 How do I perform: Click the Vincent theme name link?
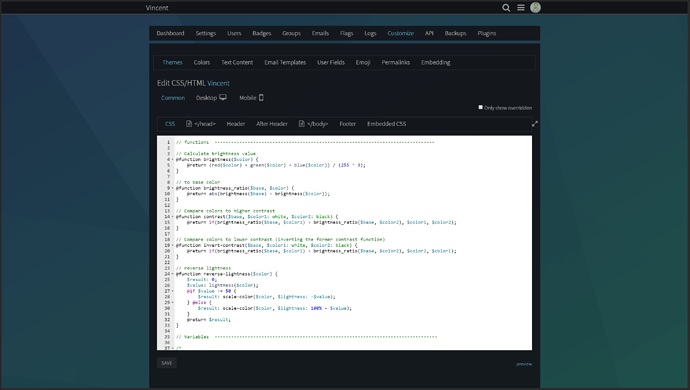pos(218,83)
